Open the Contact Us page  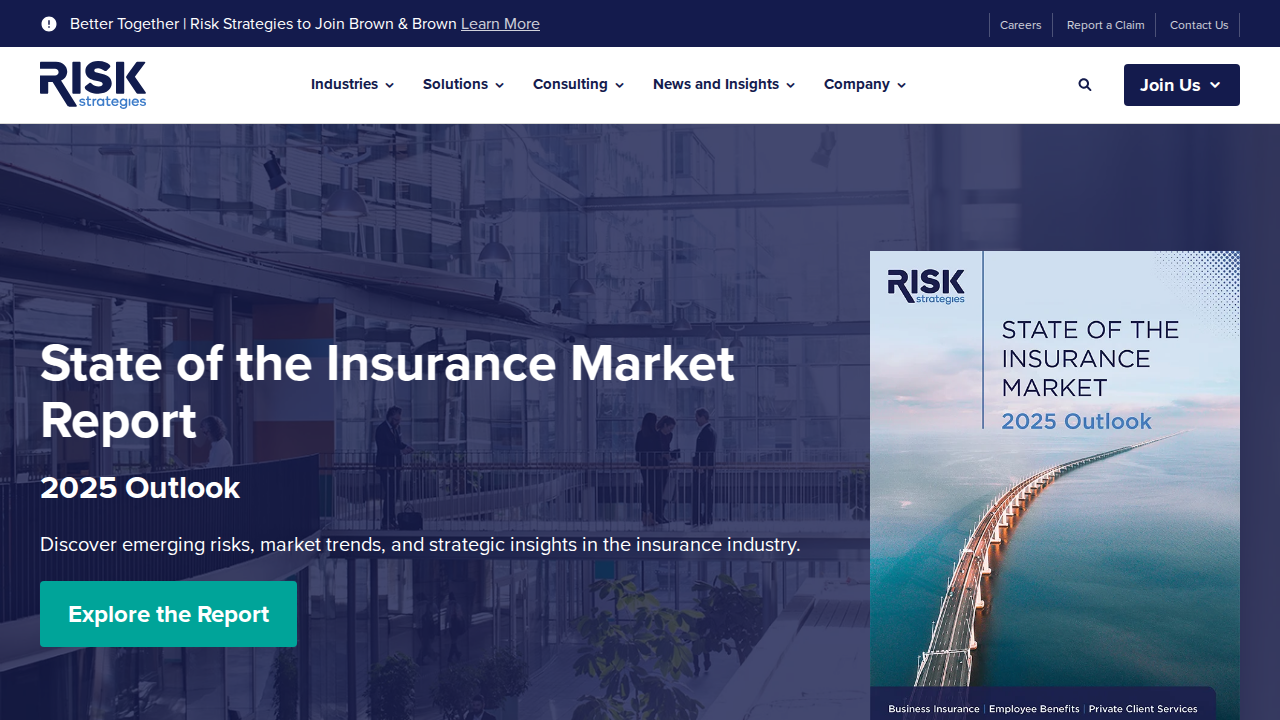coord(1199,25)
